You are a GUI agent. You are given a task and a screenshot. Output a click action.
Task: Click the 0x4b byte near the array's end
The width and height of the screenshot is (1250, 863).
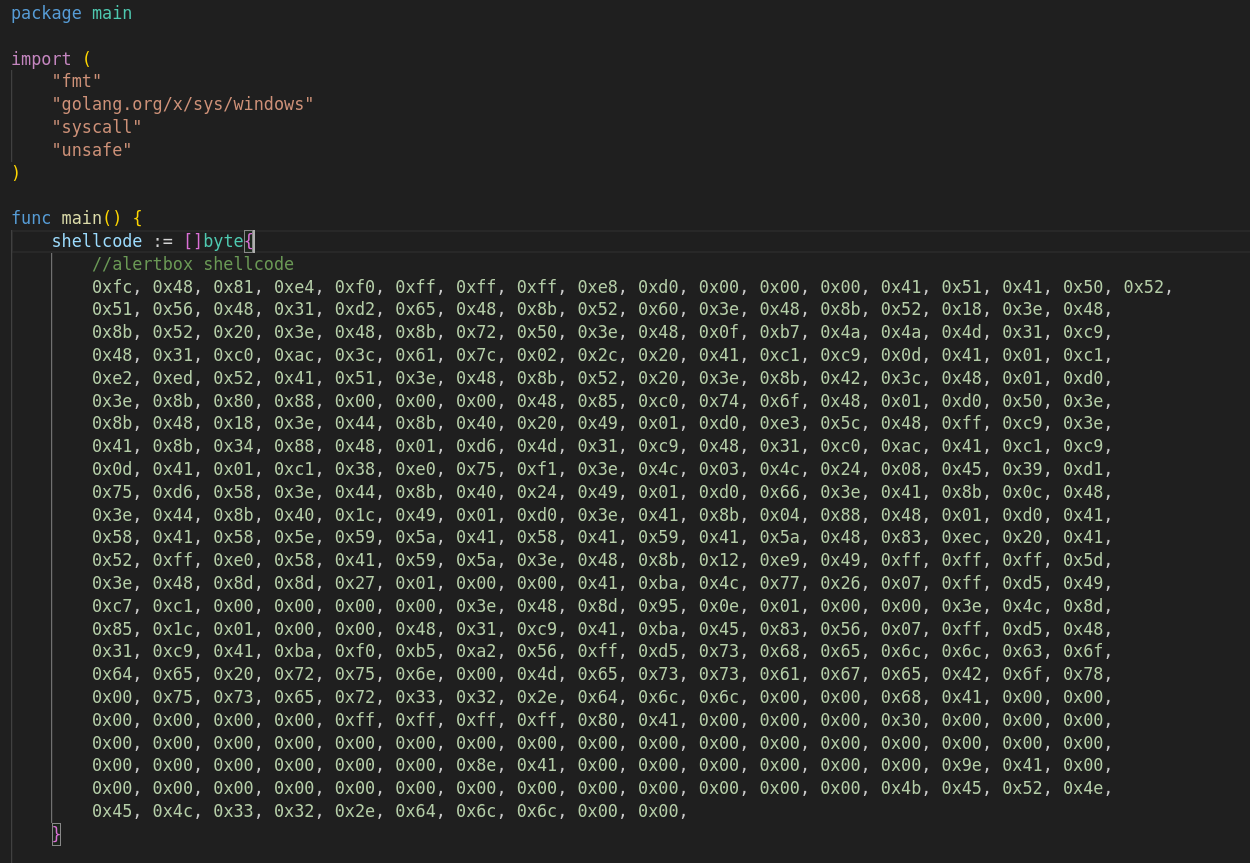coord(900,788)
